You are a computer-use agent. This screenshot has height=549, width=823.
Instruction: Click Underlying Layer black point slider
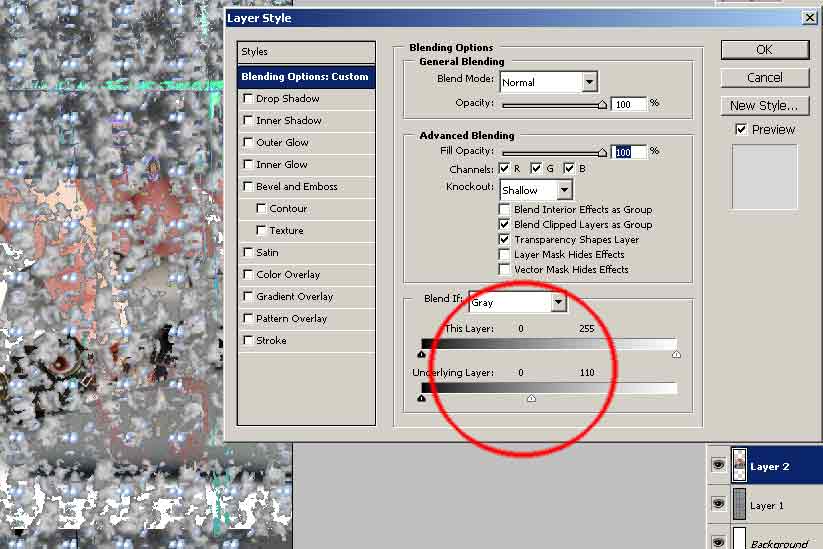[421, 398]
